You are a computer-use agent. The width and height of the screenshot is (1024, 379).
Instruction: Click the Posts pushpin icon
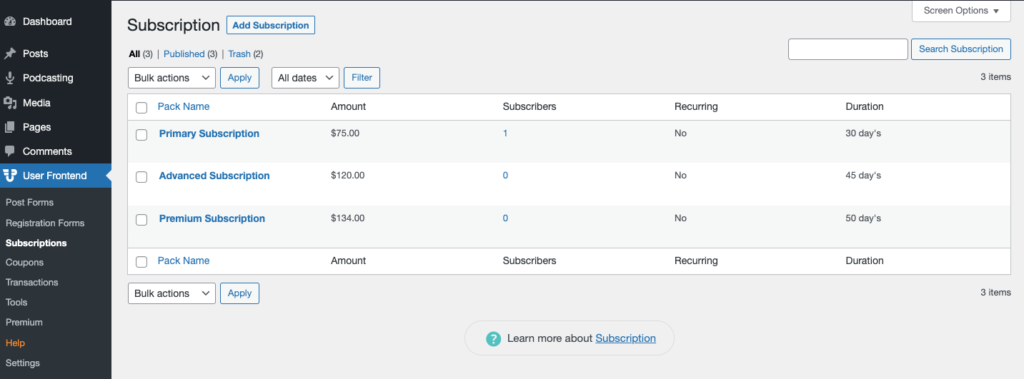tap(10, 54)
